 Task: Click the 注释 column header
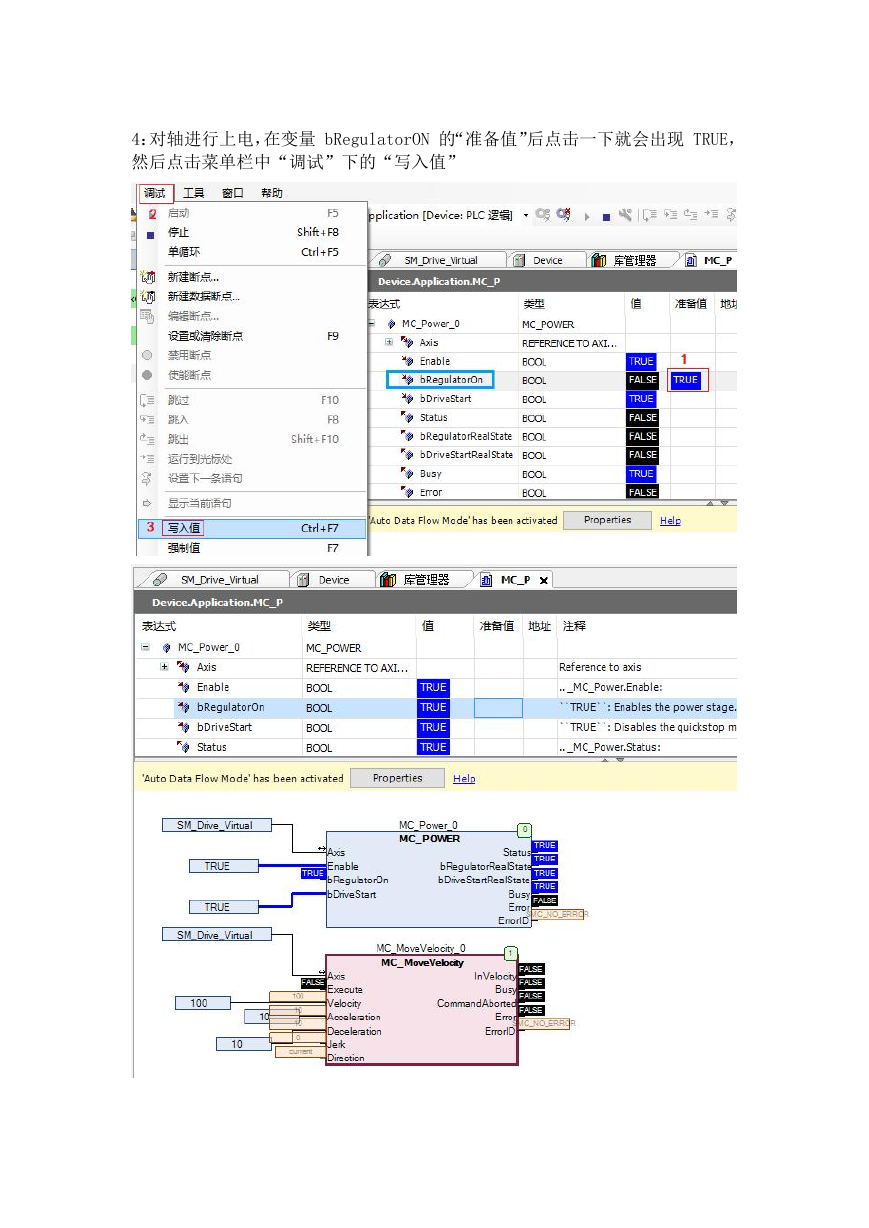pos(574,626)
